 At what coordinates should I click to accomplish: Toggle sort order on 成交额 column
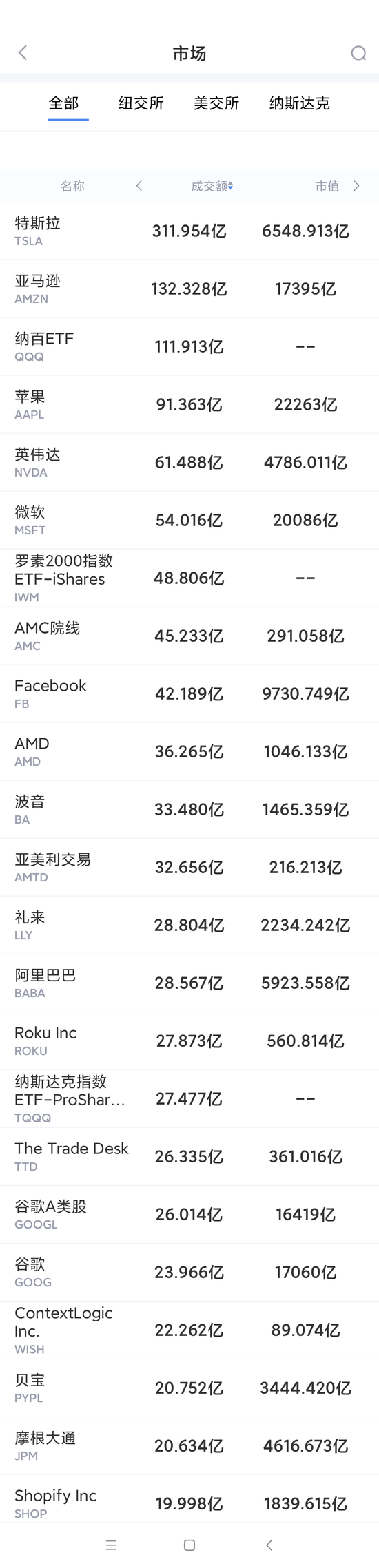click(x=212, y=186)
